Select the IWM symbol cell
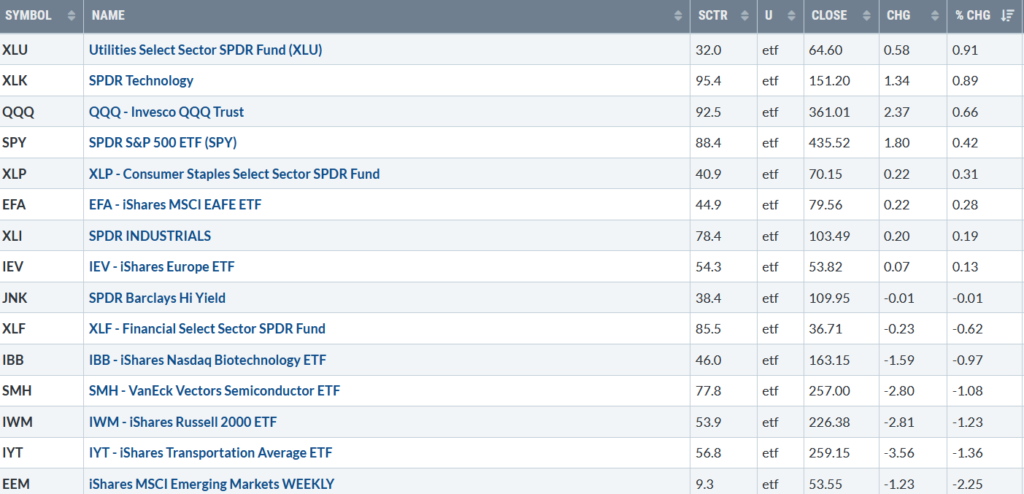This screenshot has width=1024, height=494. coord(42,422)
